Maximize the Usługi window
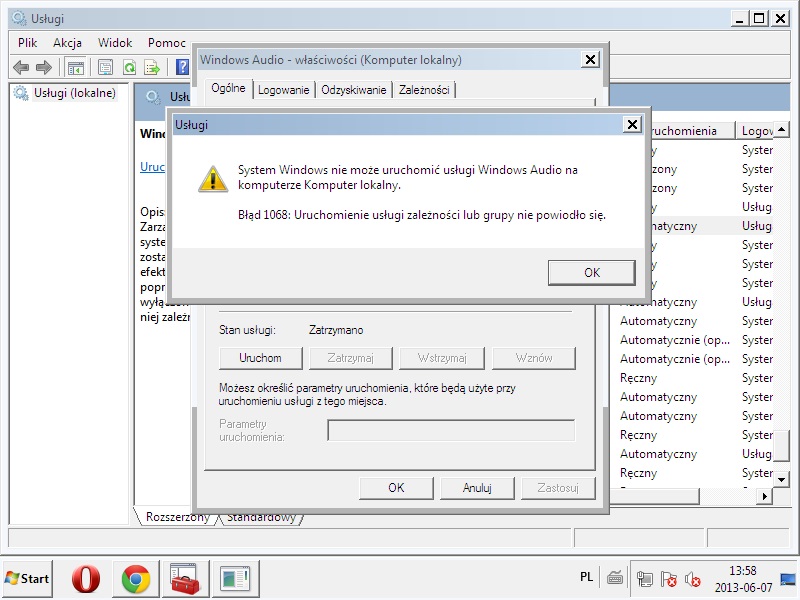 coord(759,19)
